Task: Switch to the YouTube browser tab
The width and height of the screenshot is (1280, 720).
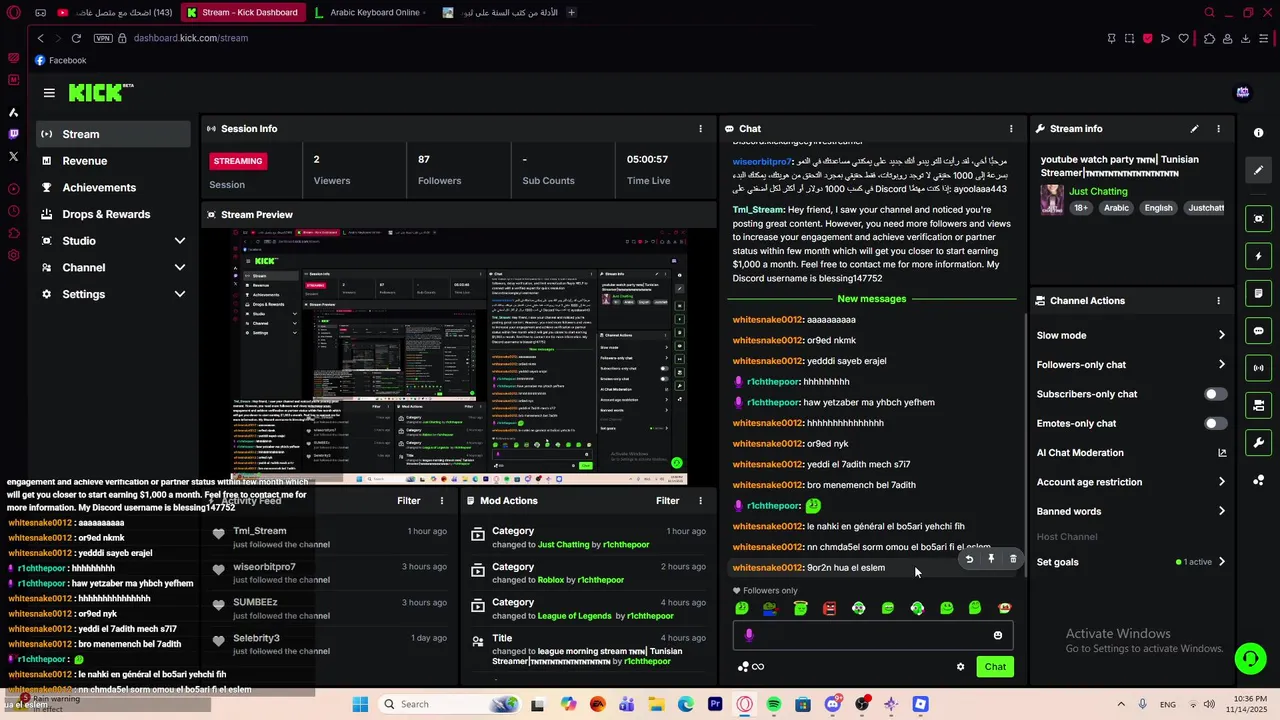Action: [115, 13]
